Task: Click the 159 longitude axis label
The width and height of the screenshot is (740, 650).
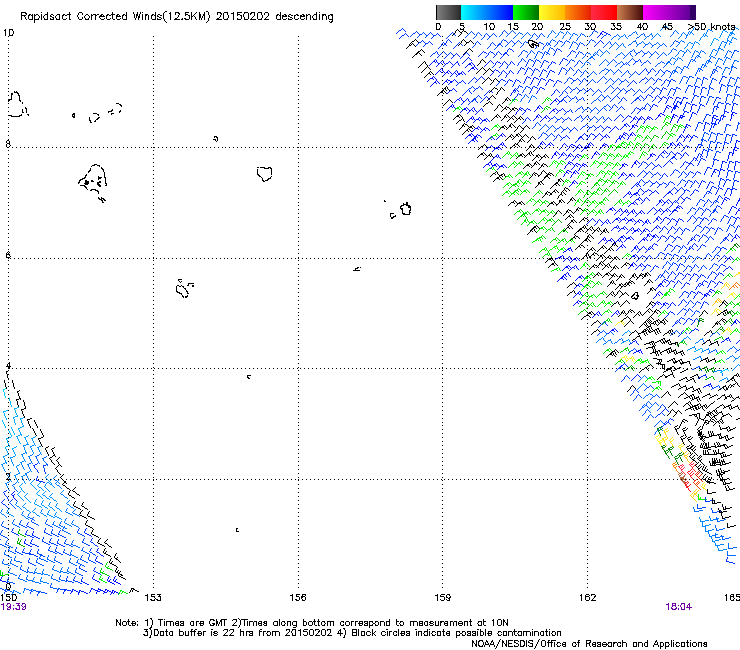Action: point(443,598)
